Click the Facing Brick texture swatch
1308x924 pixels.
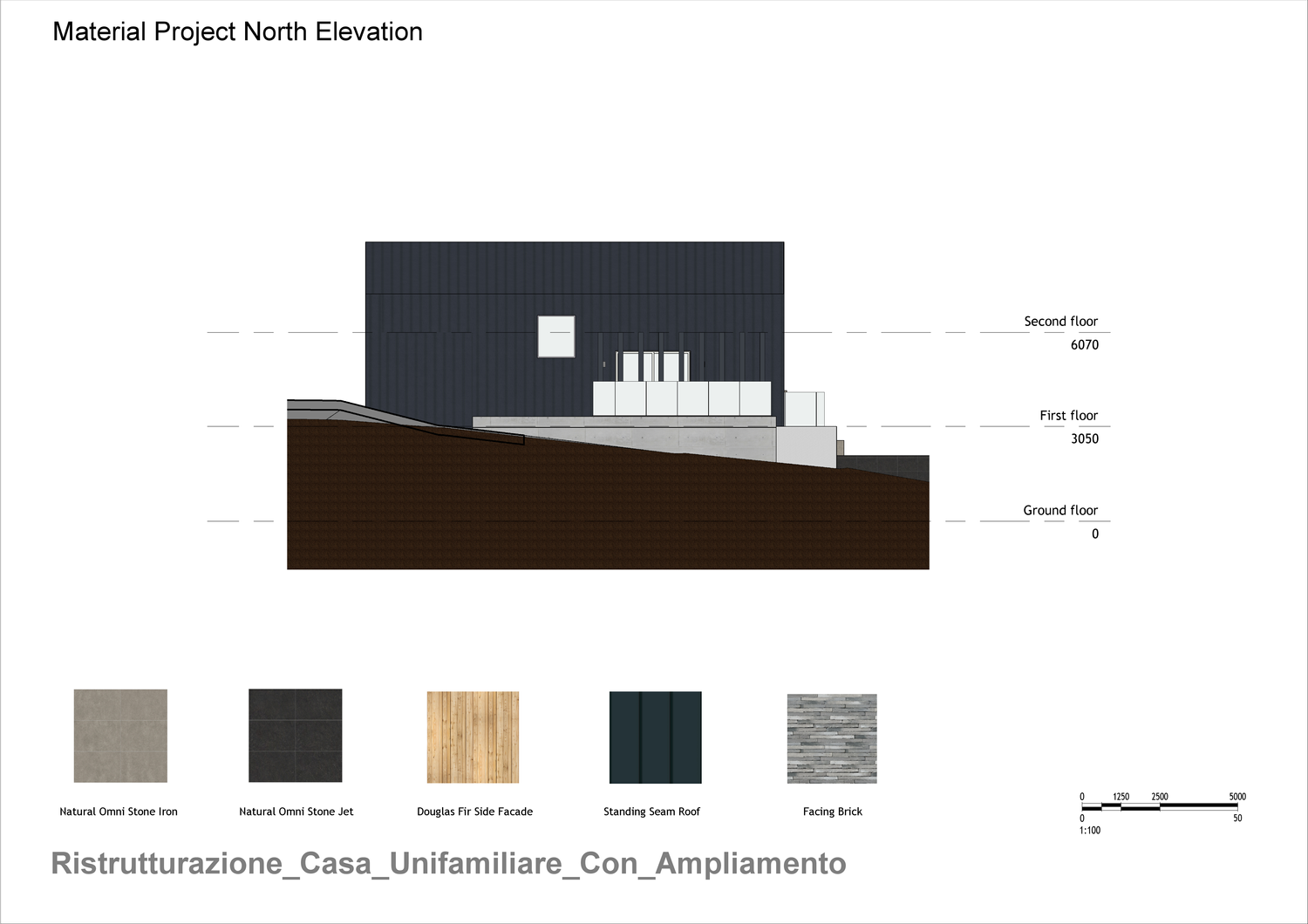point(832,738)
